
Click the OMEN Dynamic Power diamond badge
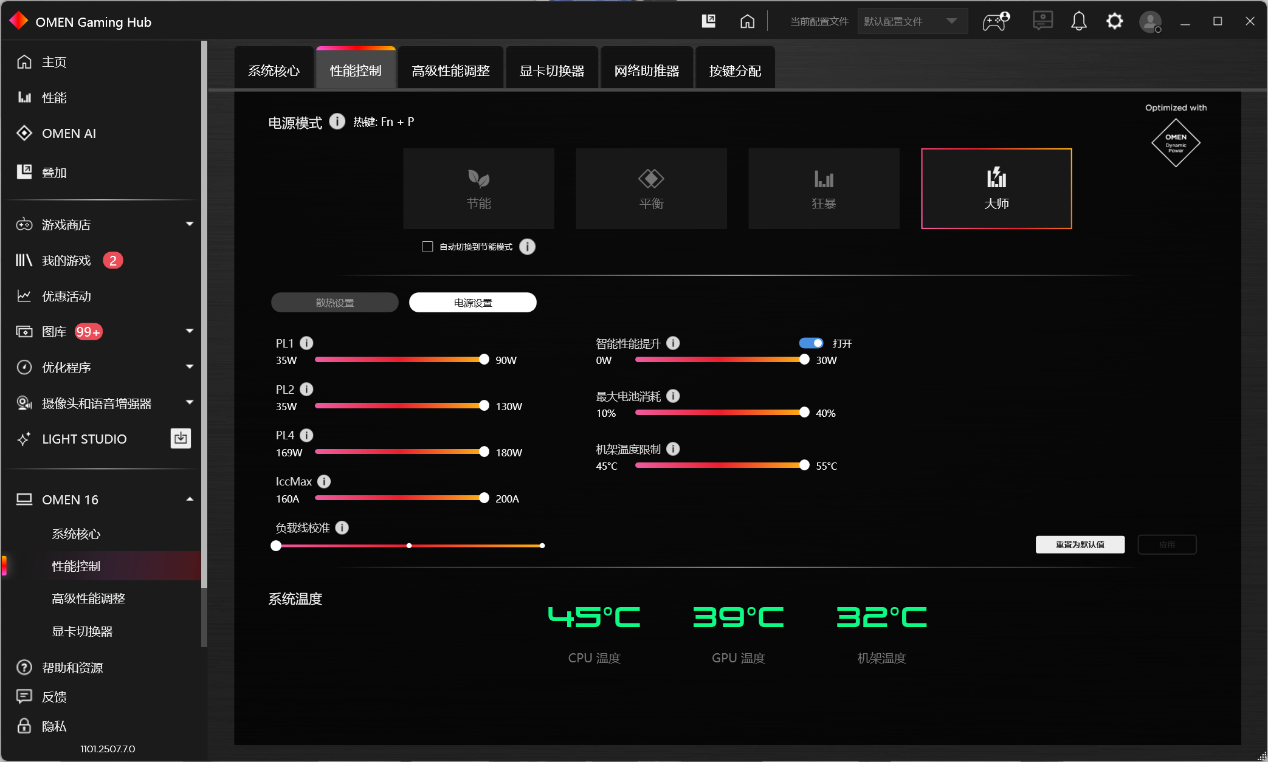[1176, 142]
